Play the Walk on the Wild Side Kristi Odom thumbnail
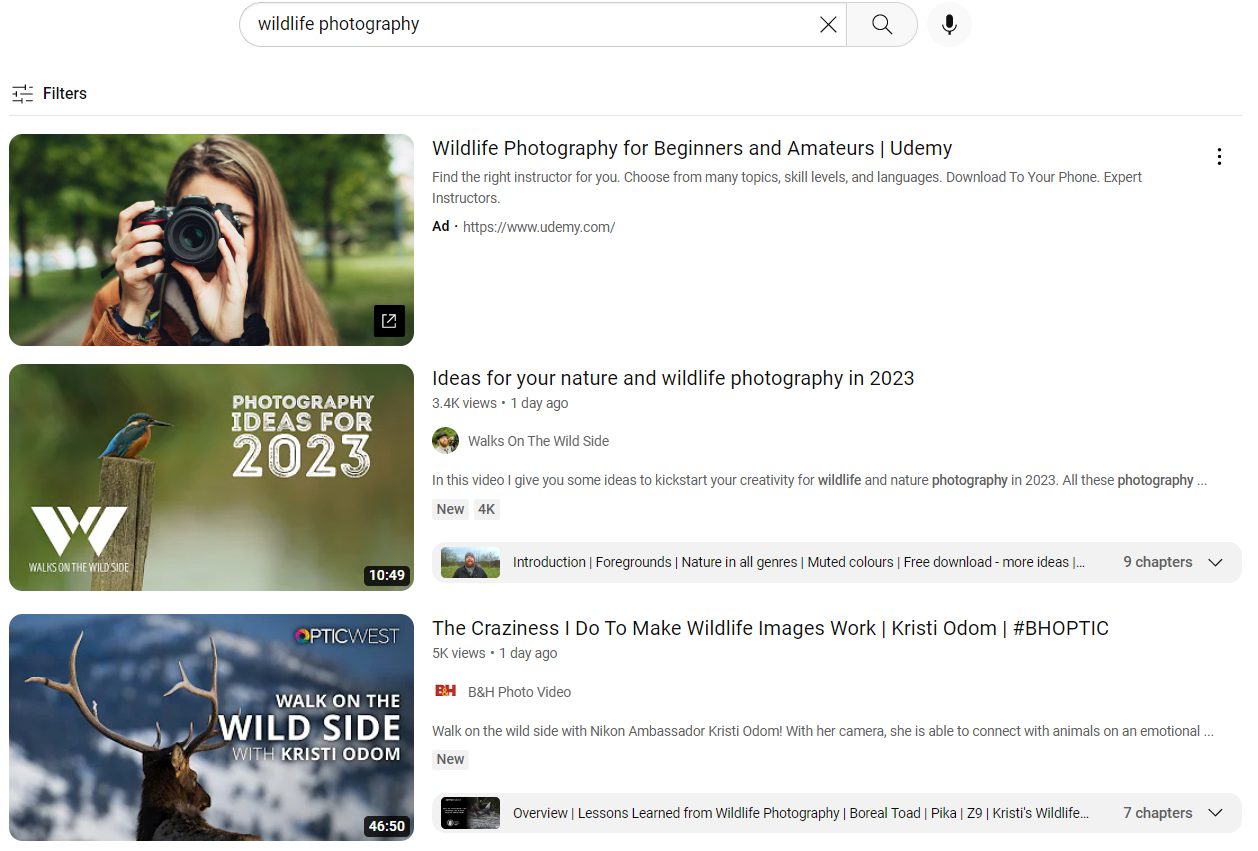 (211, 727)
